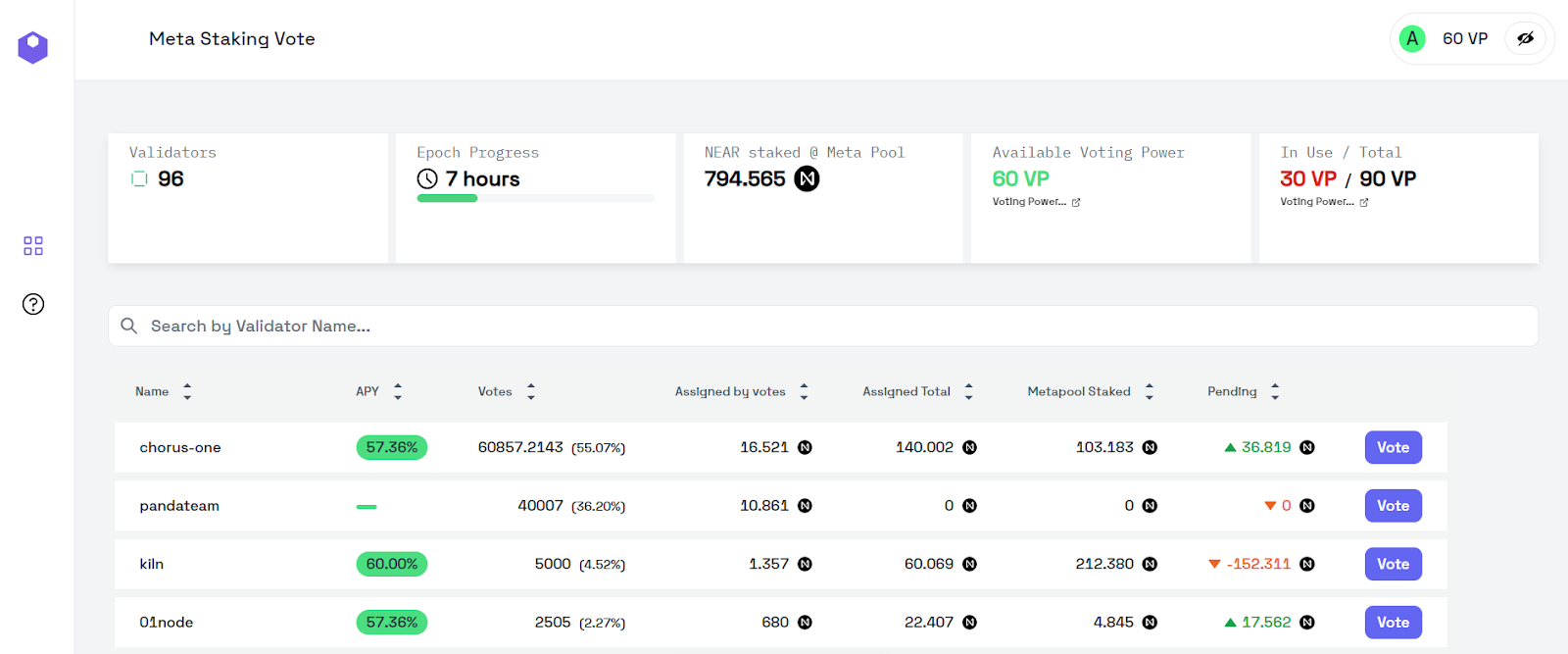Screen dimensions: 1568x654
Task: Click the 60 VP balance in header
Action: point(1465,39)
